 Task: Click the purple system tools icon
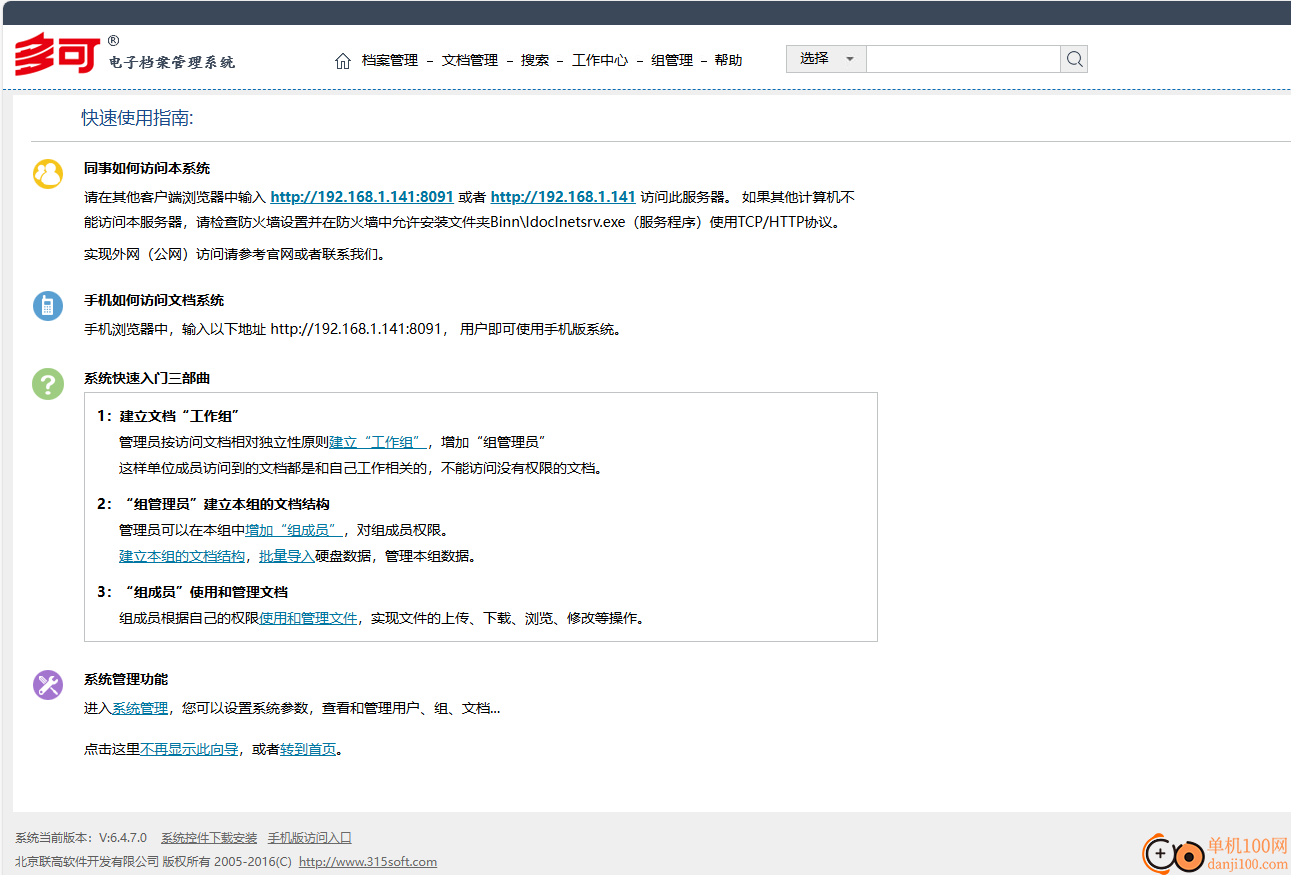(x=48, y=684)
